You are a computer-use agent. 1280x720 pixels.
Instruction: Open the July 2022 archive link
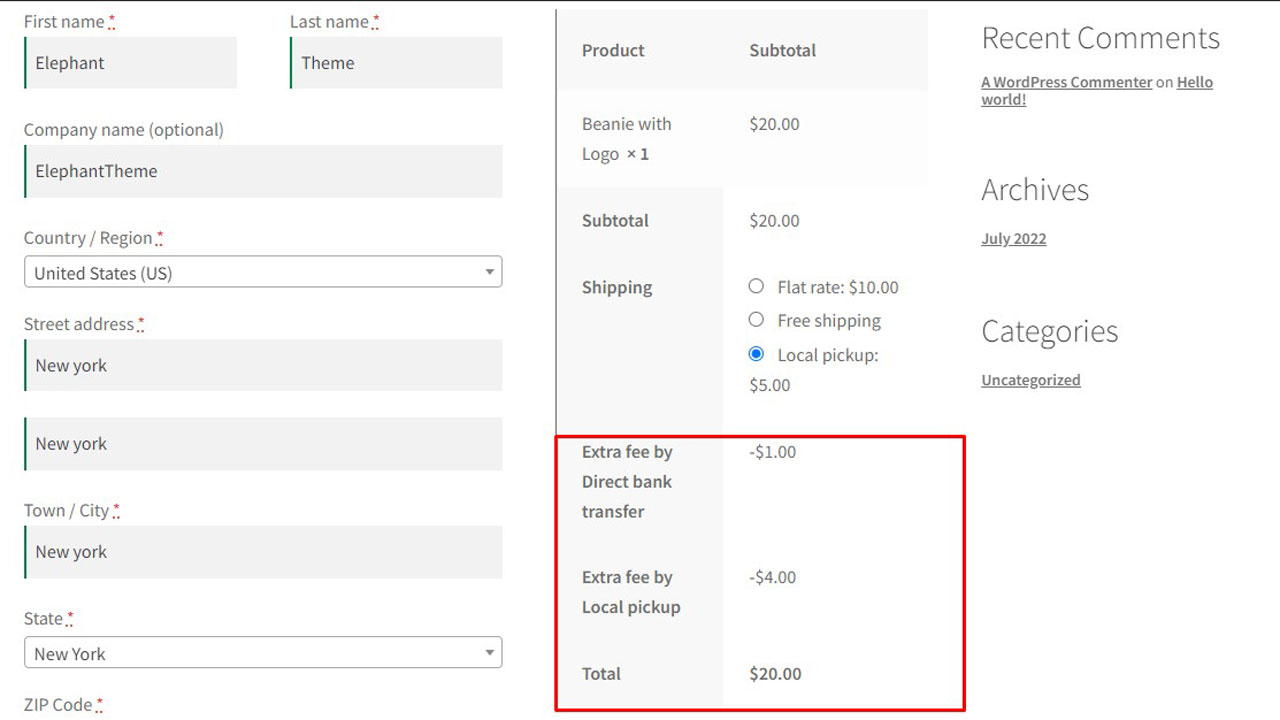(x=1013, y=238)
